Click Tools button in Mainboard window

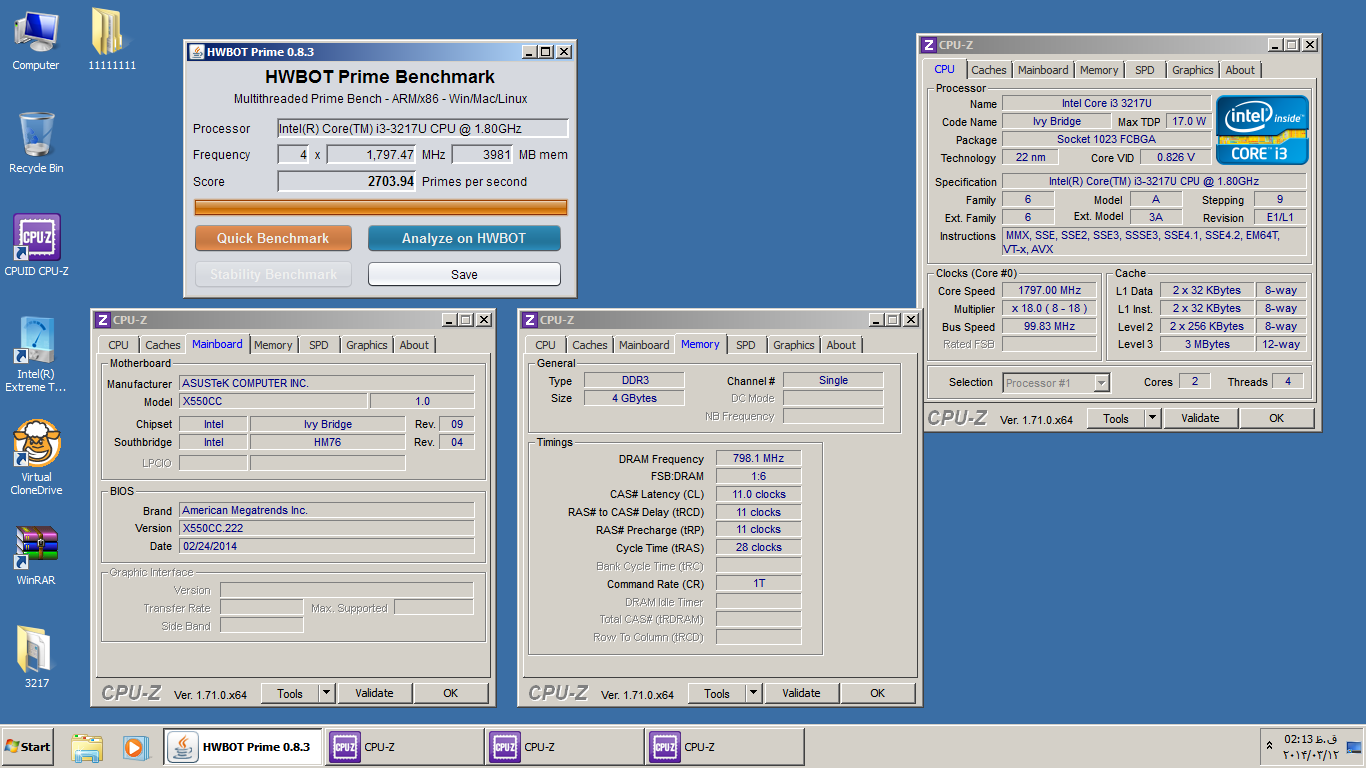tap(290, 693)
